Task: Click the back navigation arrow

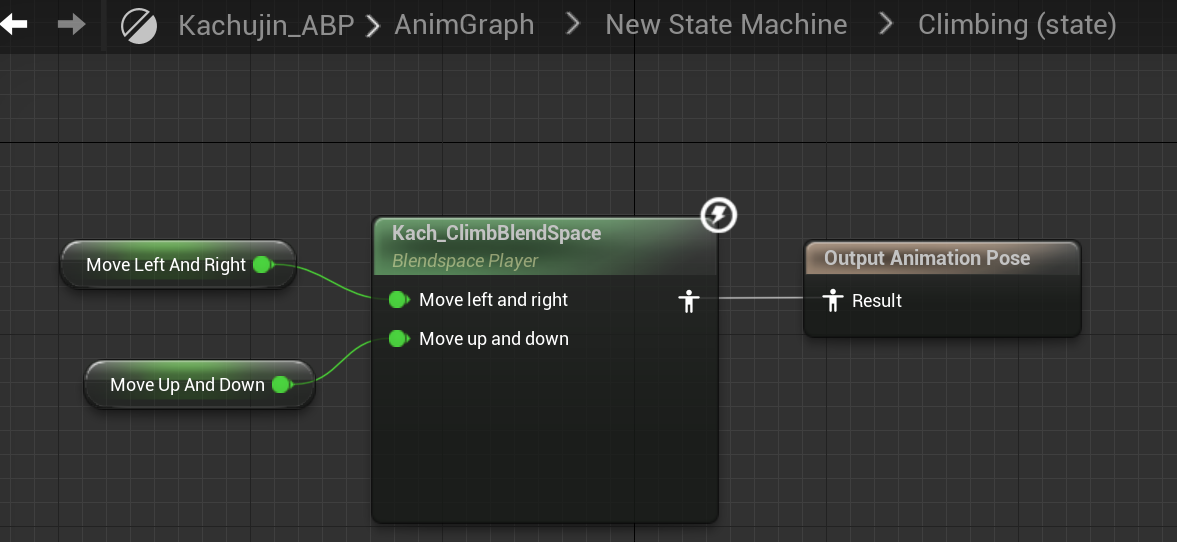Action: point(14,23)
